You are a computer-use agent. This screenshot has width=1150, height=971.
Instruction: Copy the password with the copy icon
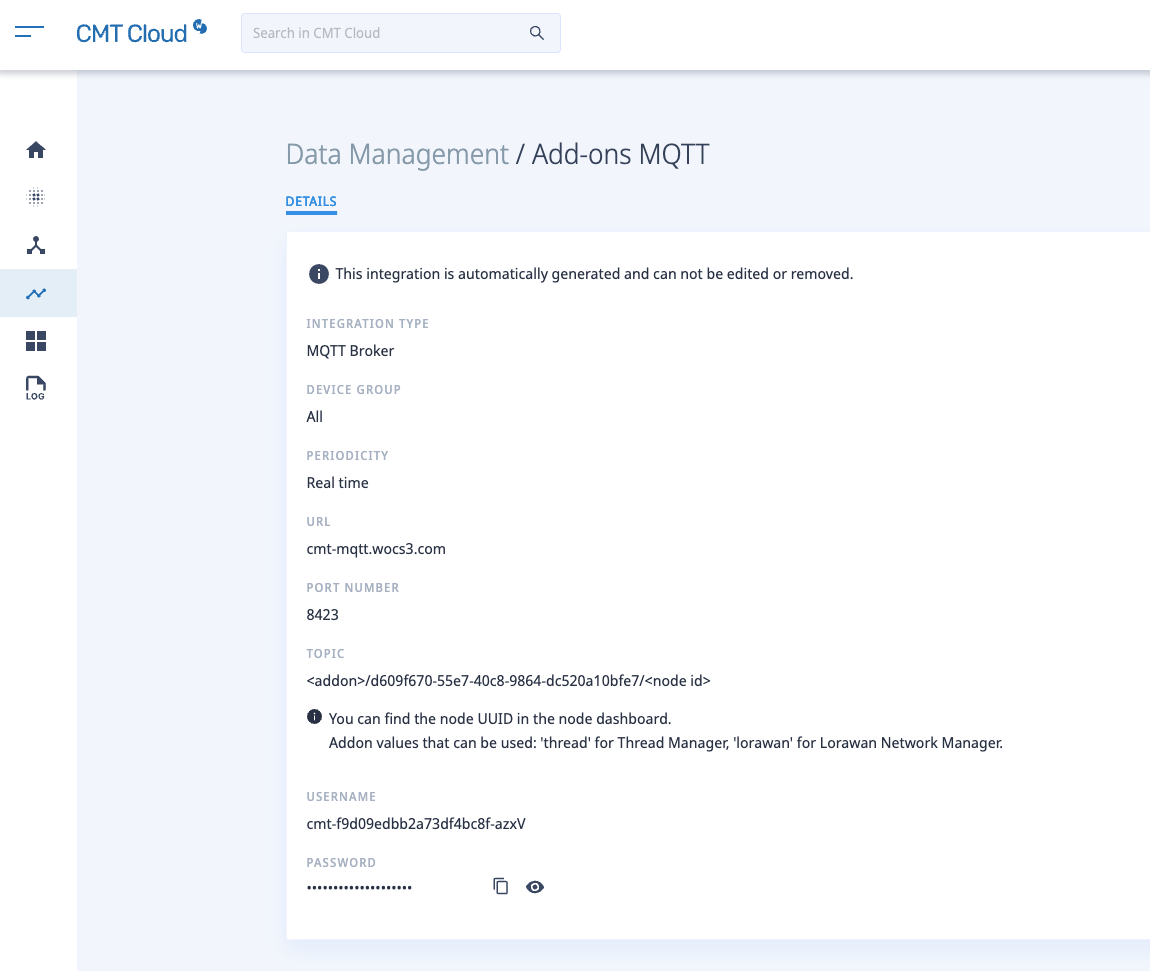tap(500, 886)
